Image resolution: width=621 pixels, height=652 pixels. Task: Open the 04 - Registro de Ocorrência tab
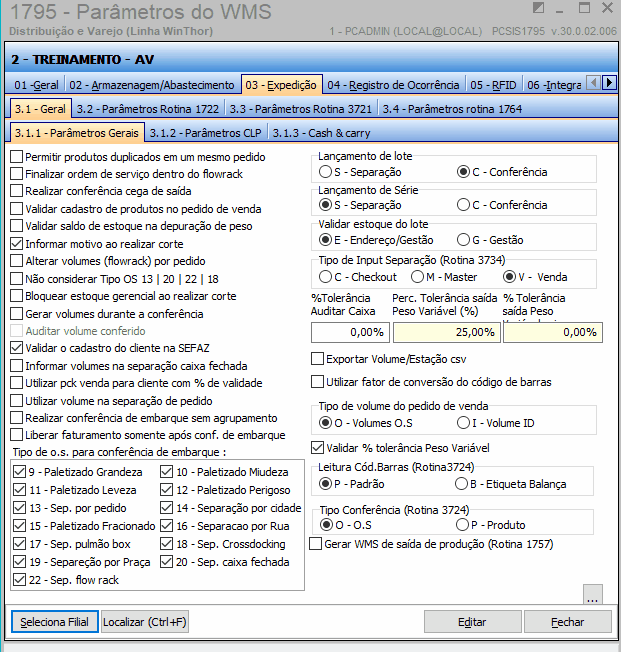393,85
